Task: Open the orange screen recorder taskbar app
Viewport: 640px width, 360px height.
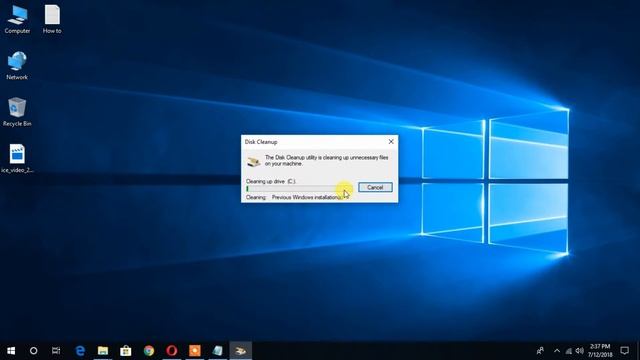Action: (195, 351)
